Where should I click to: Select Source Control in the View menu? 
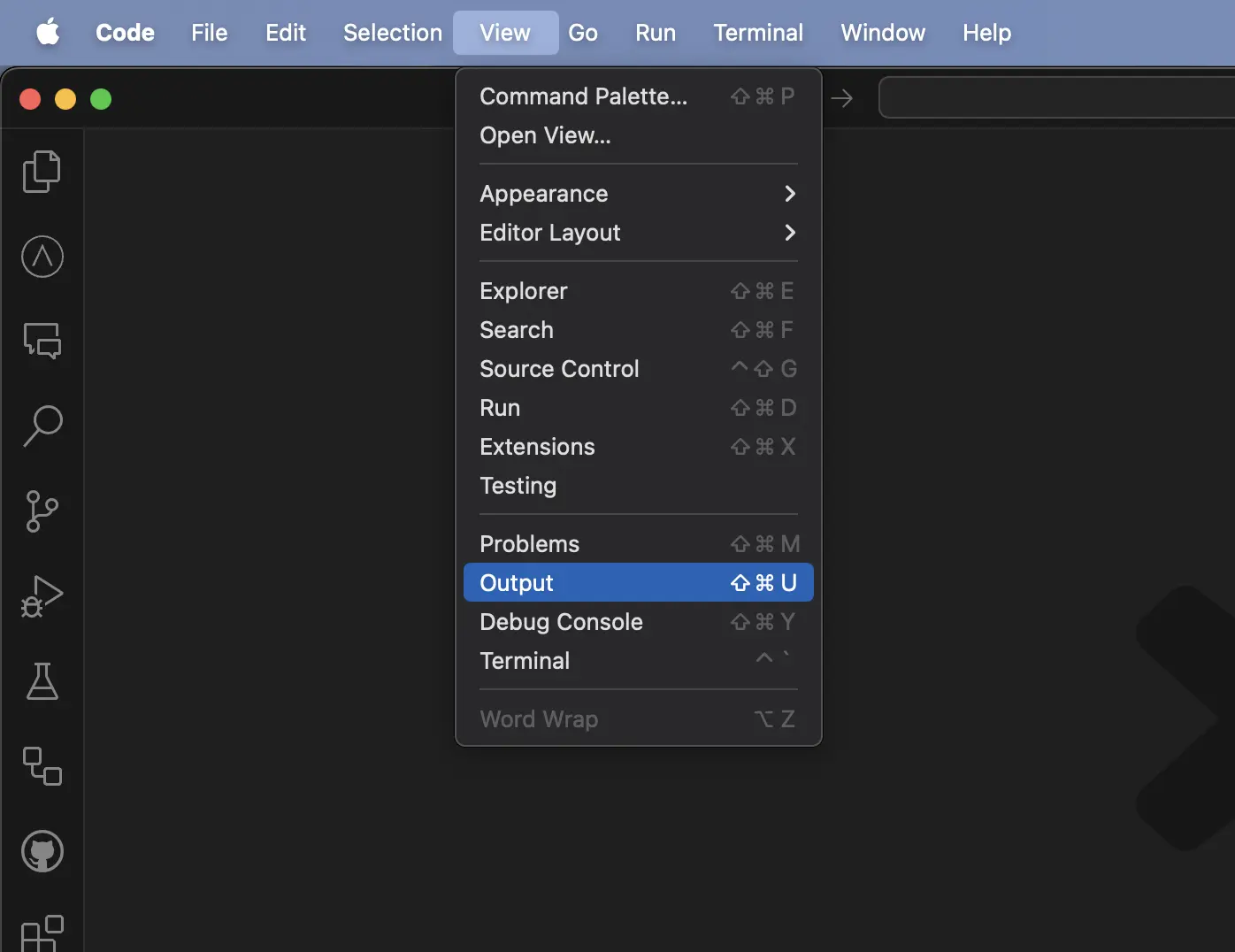click(638, 369)
